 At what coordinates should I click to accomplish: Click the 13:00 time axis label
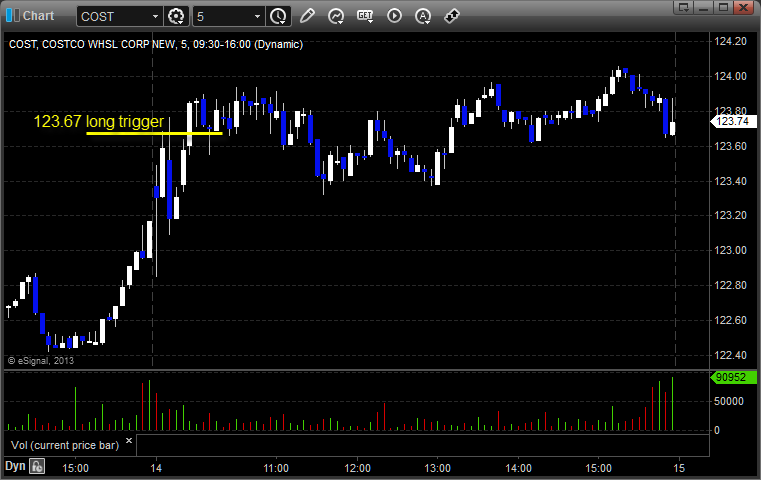437,468
